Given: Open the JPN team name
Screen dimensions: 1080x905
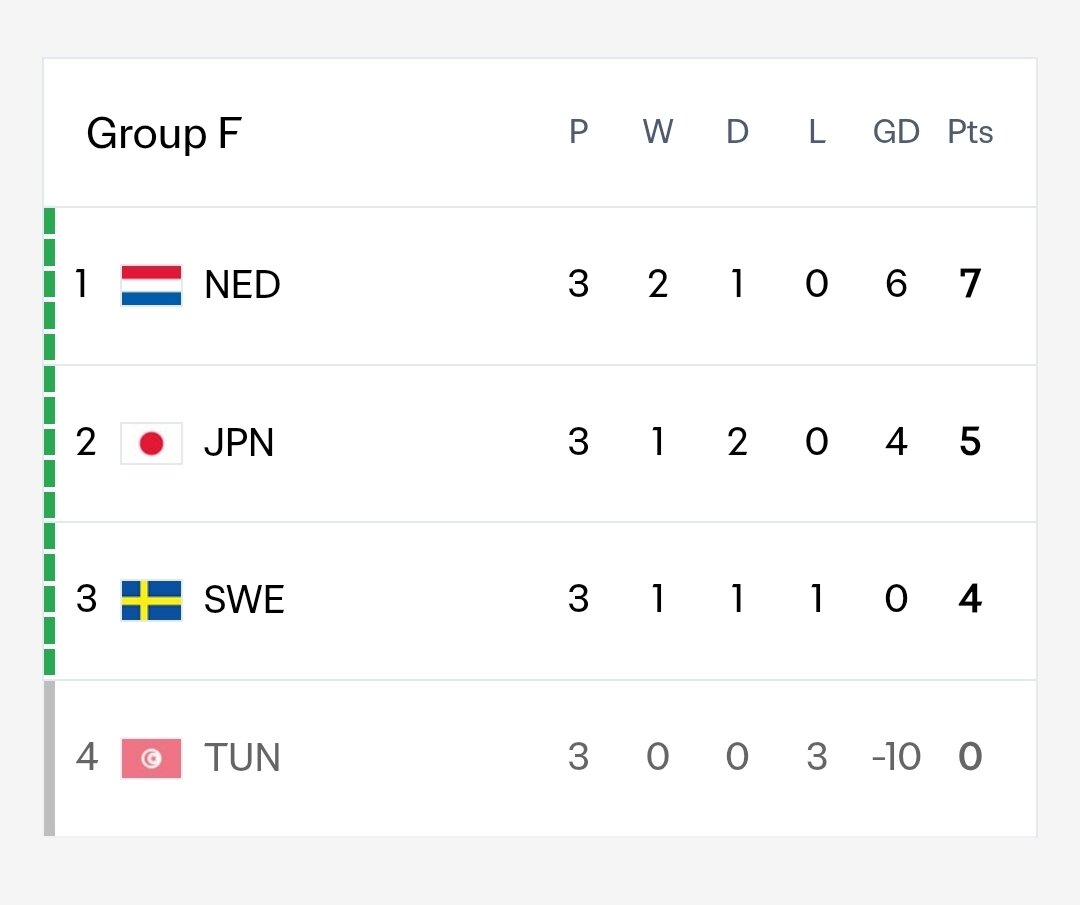Looking at the screenshot, I should coord(239,442).
